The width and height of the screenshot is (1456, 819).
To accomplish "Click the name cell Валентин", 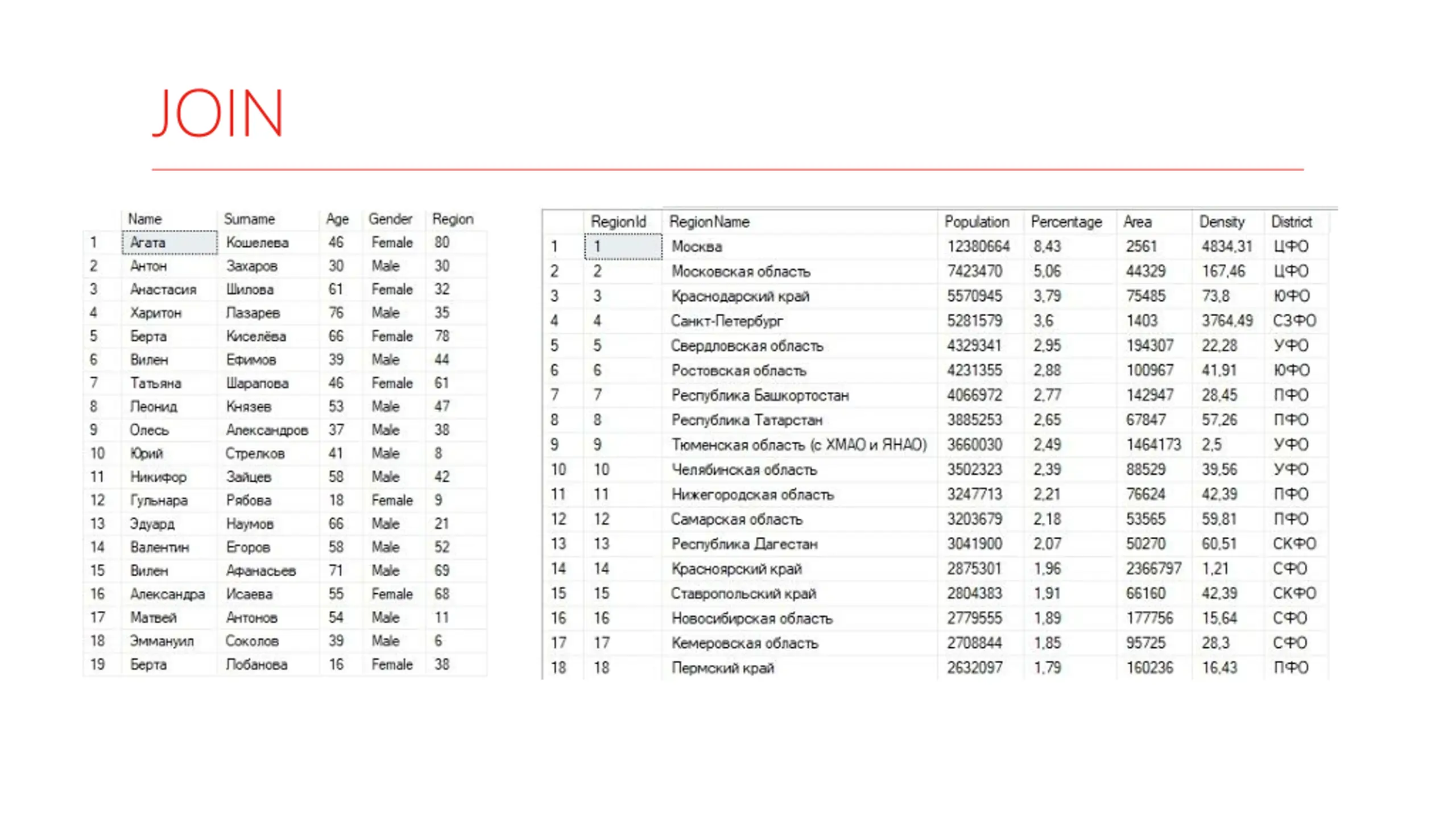I will (x=159, y=547).
